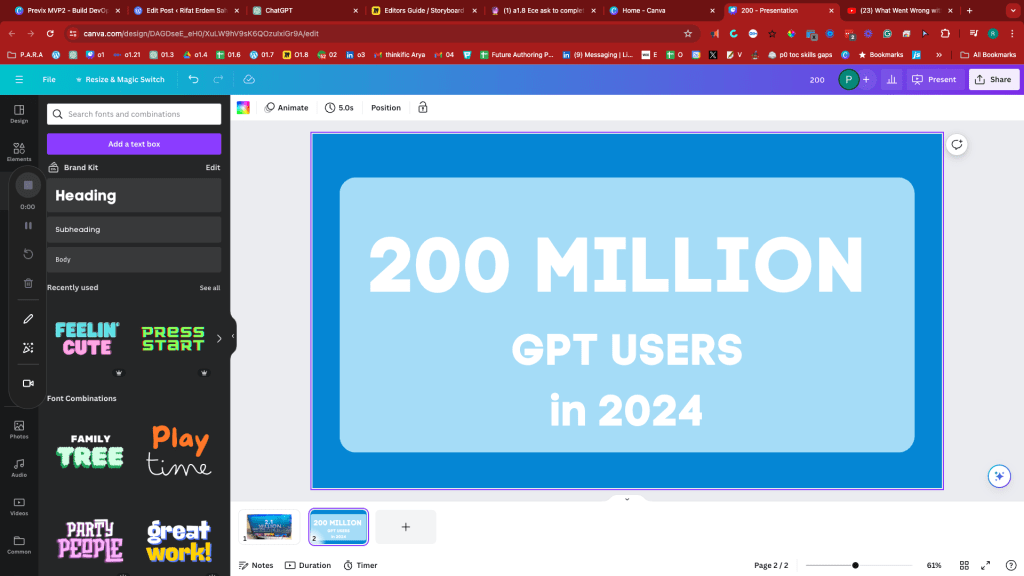Stop the screen recording
Viewport: 1024px width, 576px height.
(28, 185)
